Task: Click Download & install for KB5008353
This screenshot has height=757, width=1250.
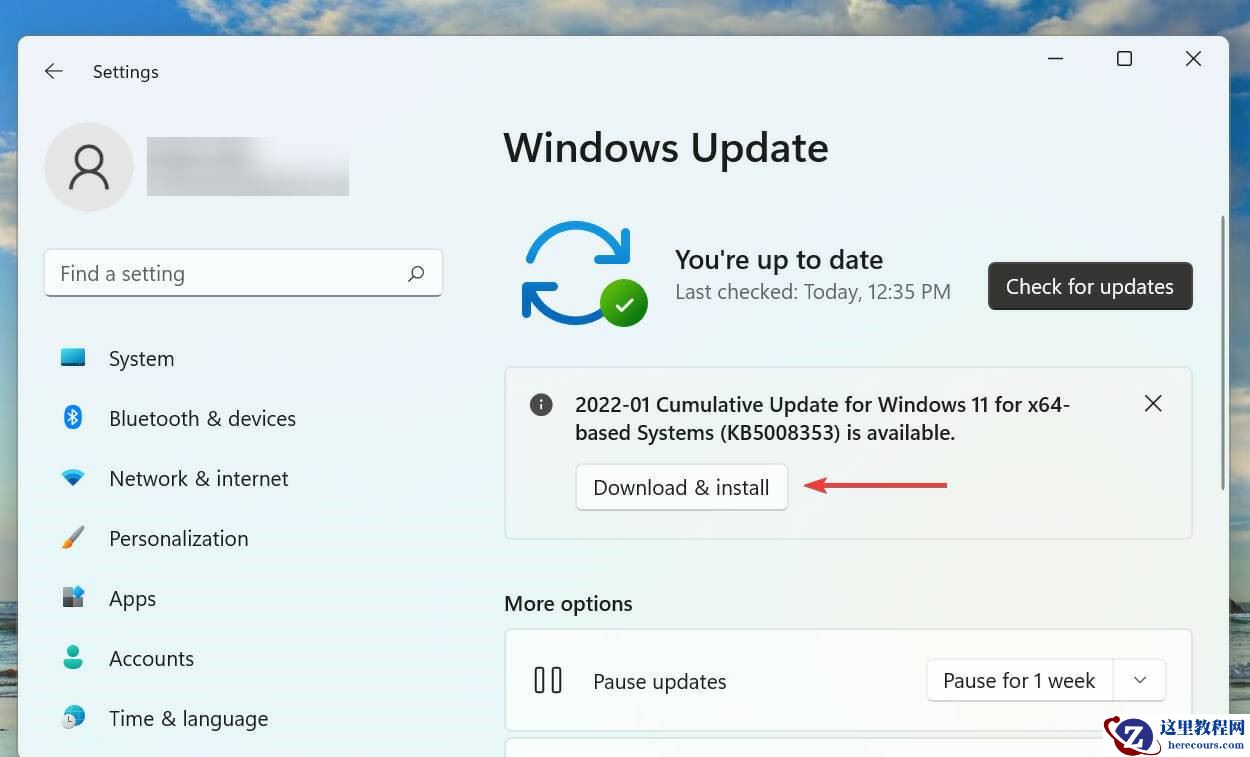Action: (x=681, y=487)
